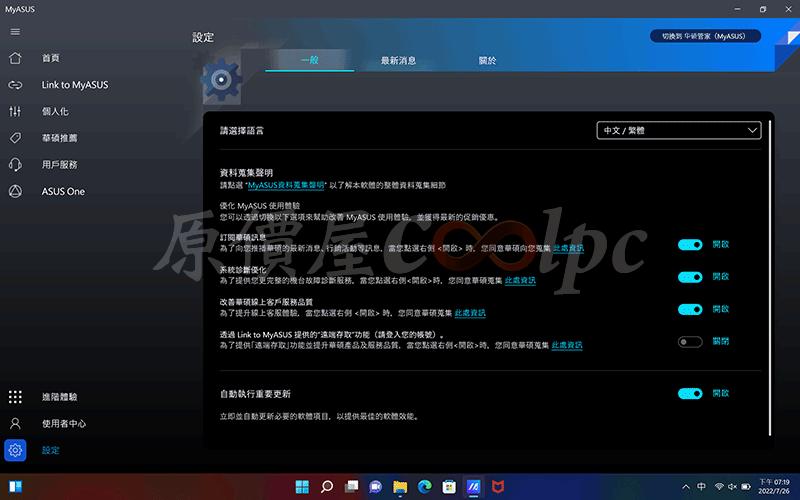
Task: Open 使用者中心 user icon
Action: [x=15, y=424]
